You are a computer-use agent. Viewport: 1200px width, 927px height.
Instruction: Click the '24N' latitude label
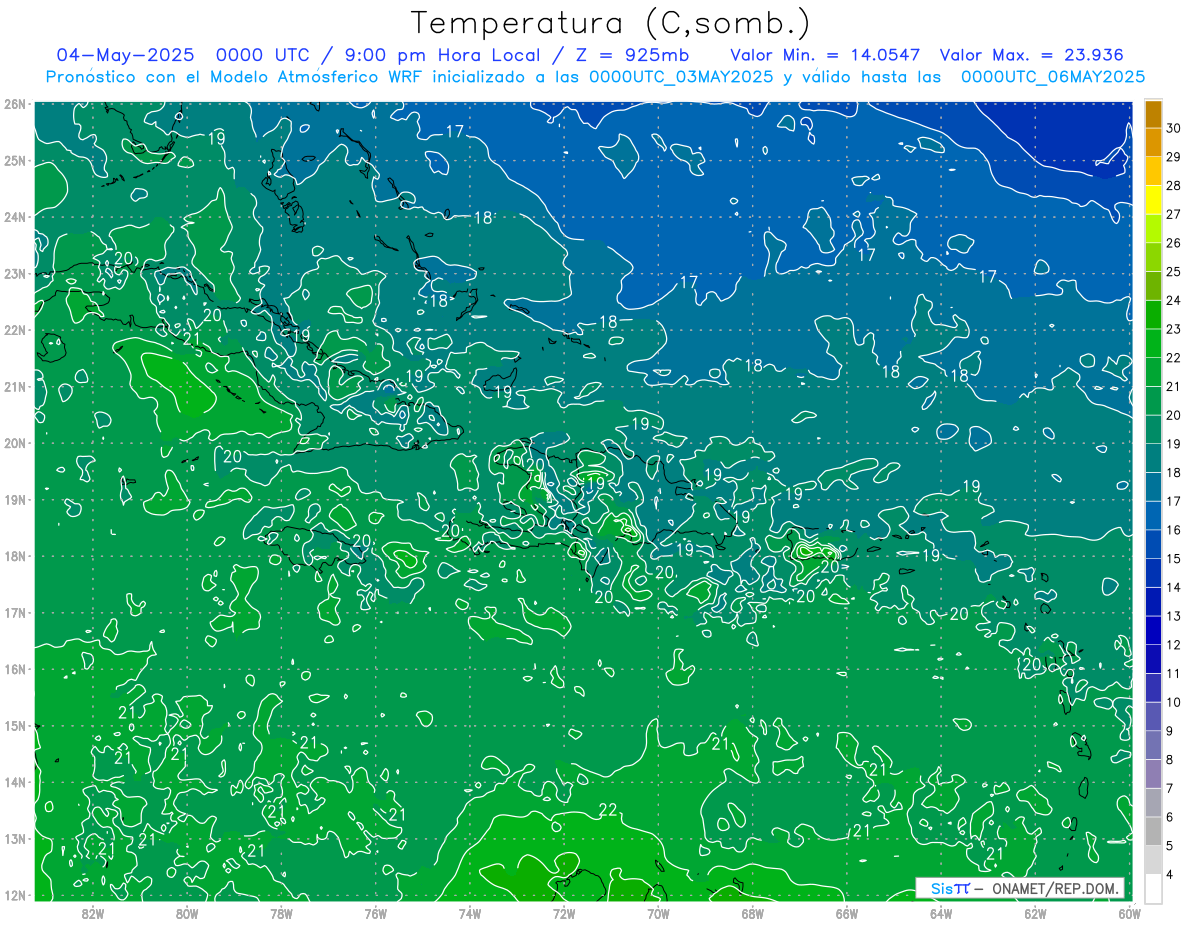pyautogui.click(x=14, y=217)
